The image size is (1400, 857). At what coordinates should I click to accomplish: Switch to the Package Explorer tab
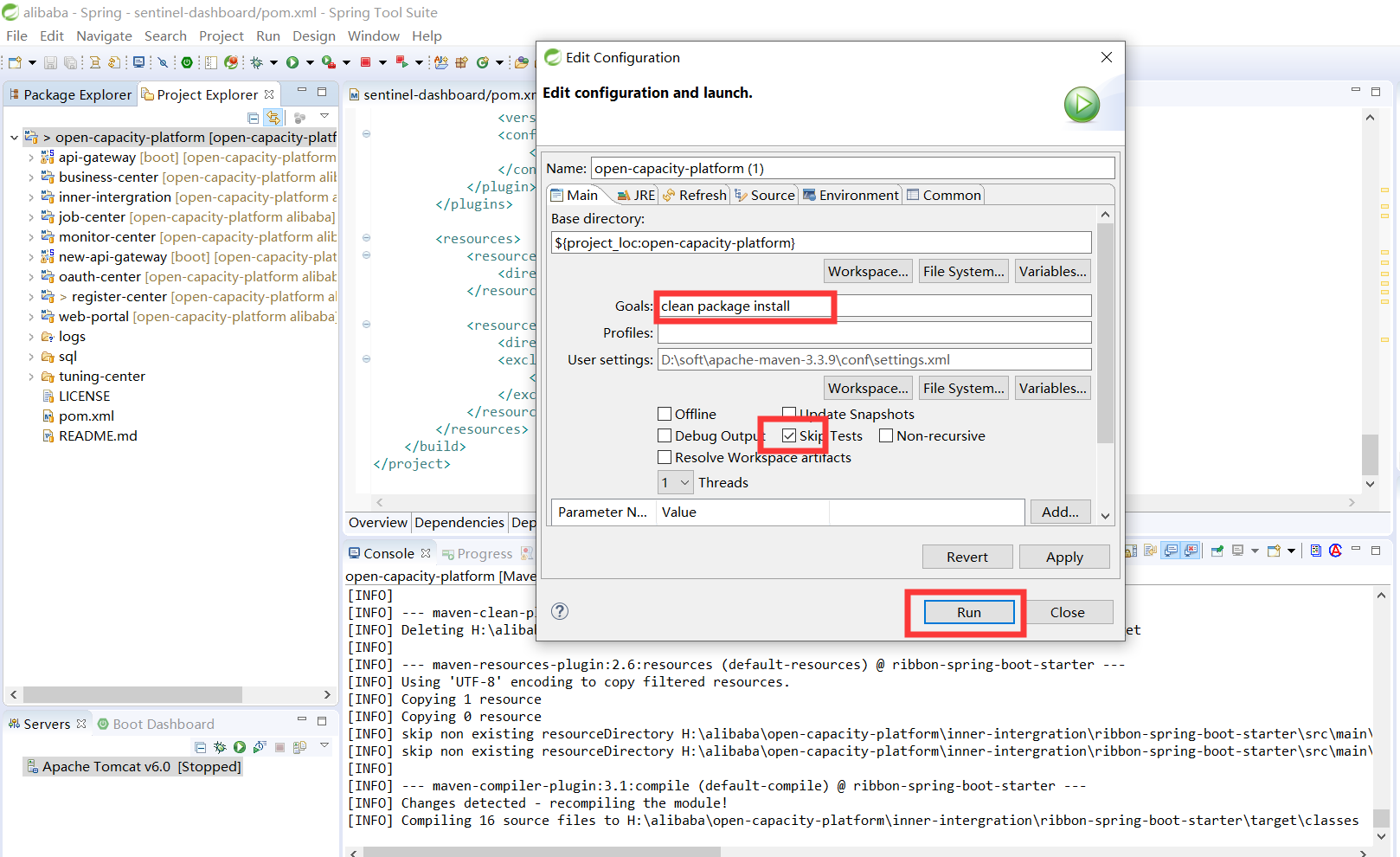[x=71, y=94]
